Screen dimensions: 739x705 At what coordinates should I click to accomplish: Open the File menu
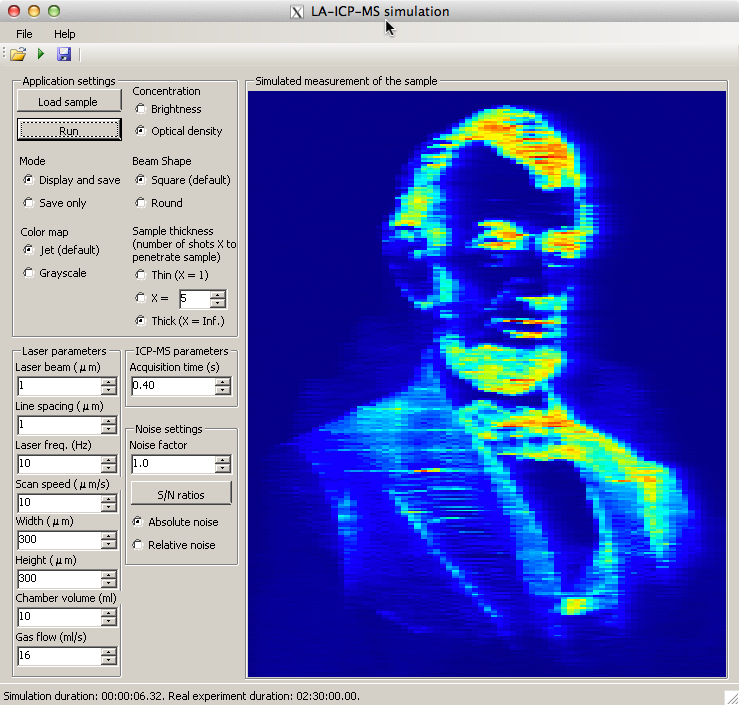point(24,34)
